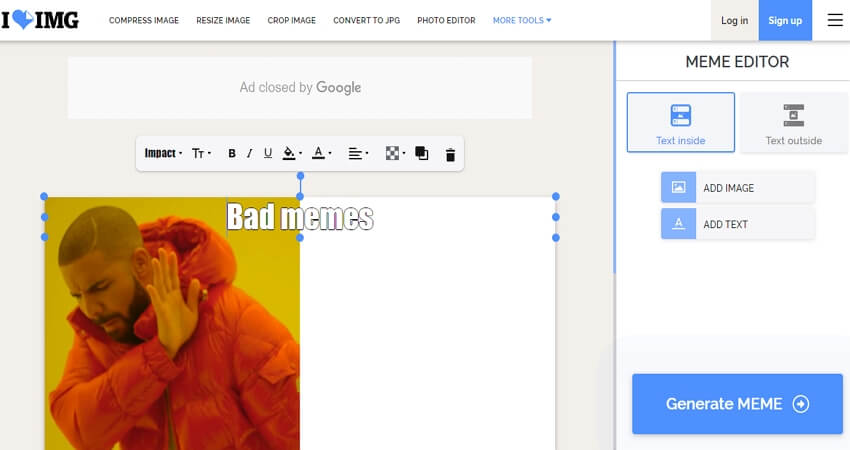Image resolution: width=850 pixels, height=450 pixels.
Task: Open Photo Editor tool
Action: (x=446, y=20)
